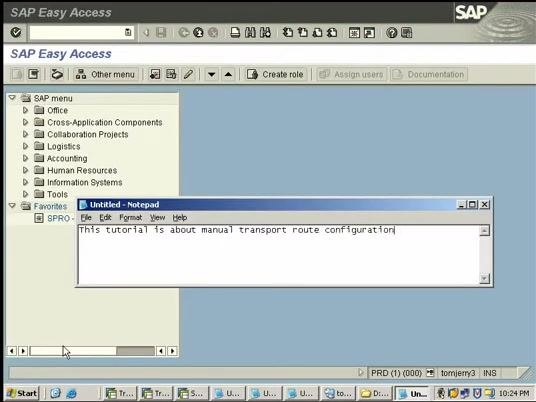Open Notepad Help menu
Viewport: 536px width, 402px height.
point(179,217)
